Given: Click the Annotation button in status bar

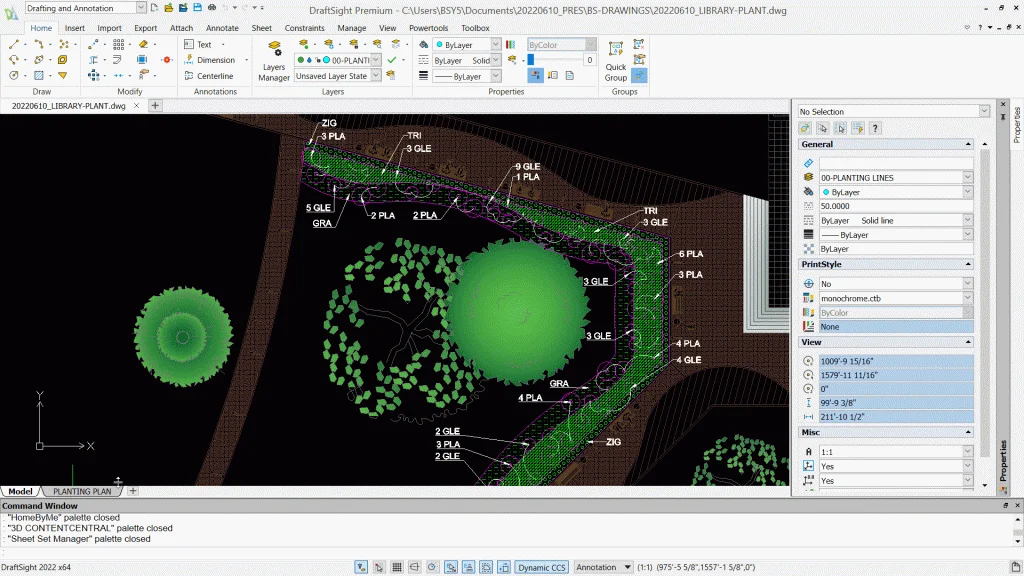Looking at the screenshot, I should tap(598, 568).
